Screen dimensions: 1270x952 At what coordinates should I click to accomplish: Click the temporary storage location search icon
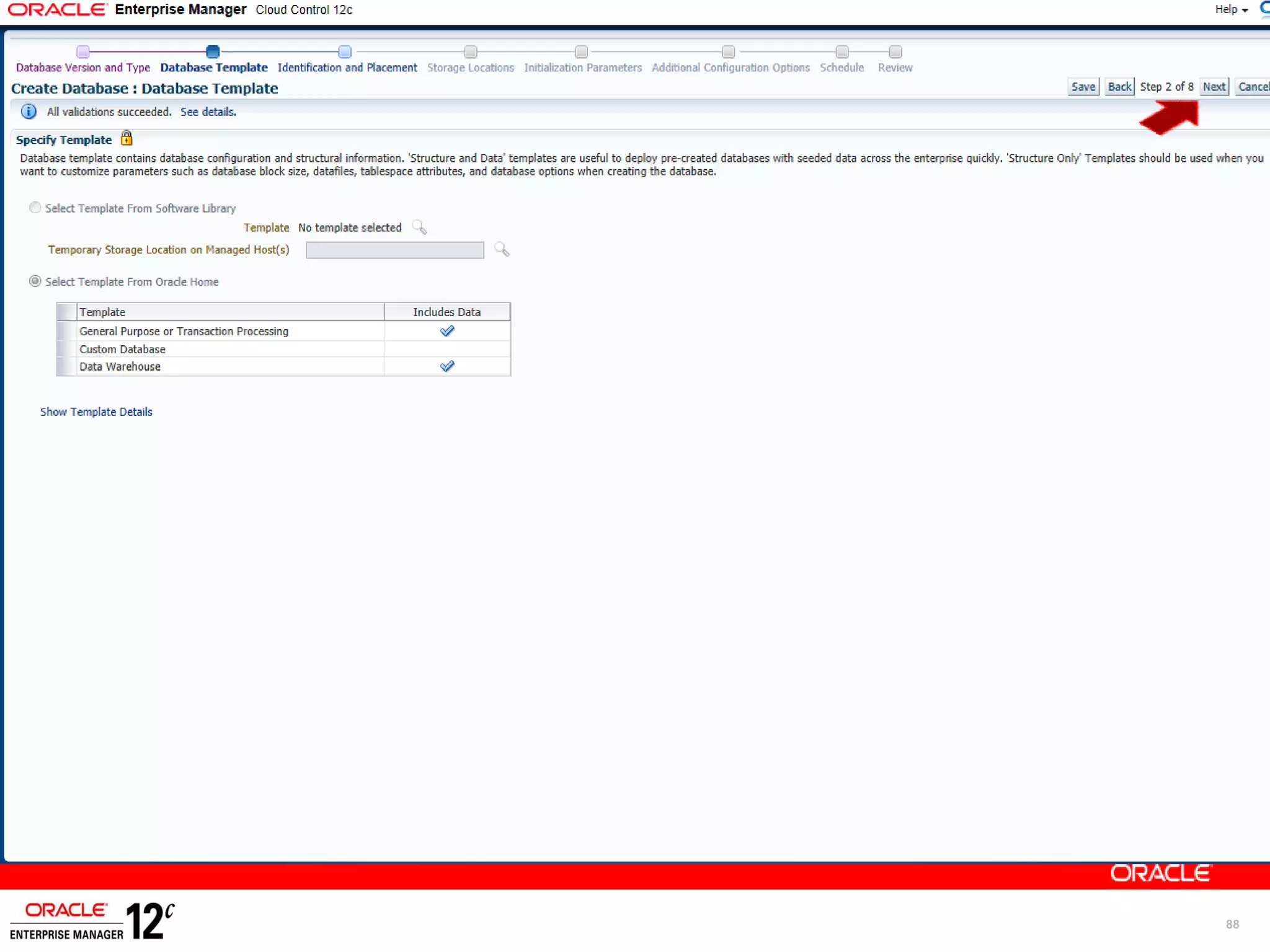coord(502,250)
